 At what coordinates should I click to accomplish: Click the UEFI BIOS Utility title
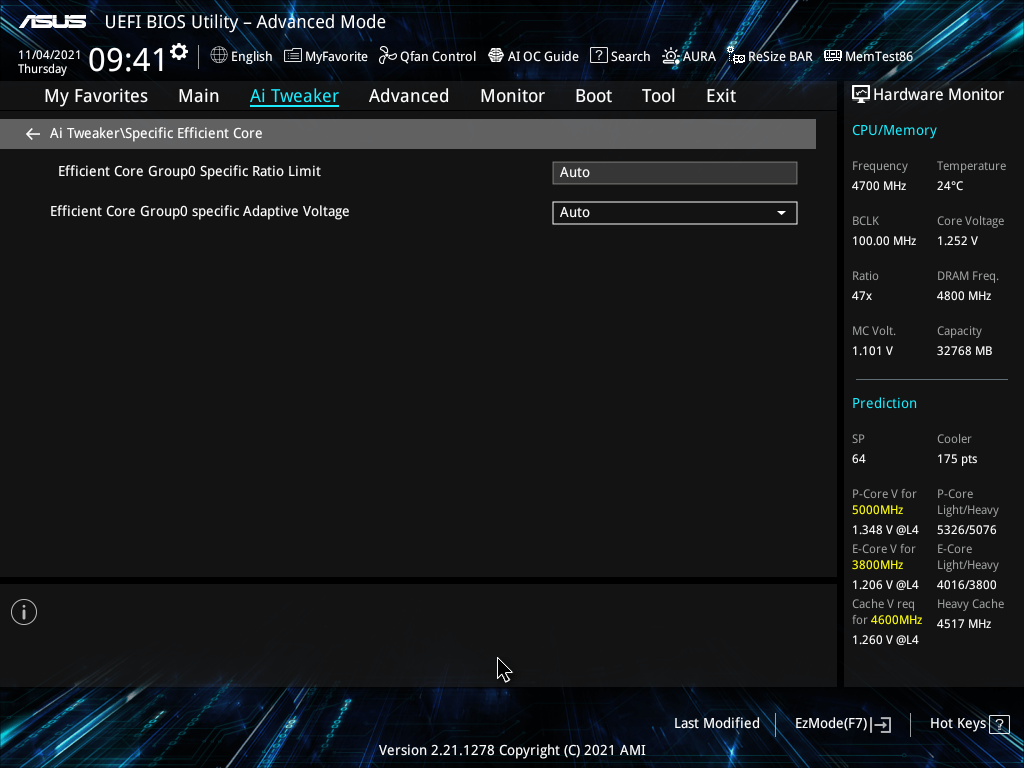coord(245,22)
